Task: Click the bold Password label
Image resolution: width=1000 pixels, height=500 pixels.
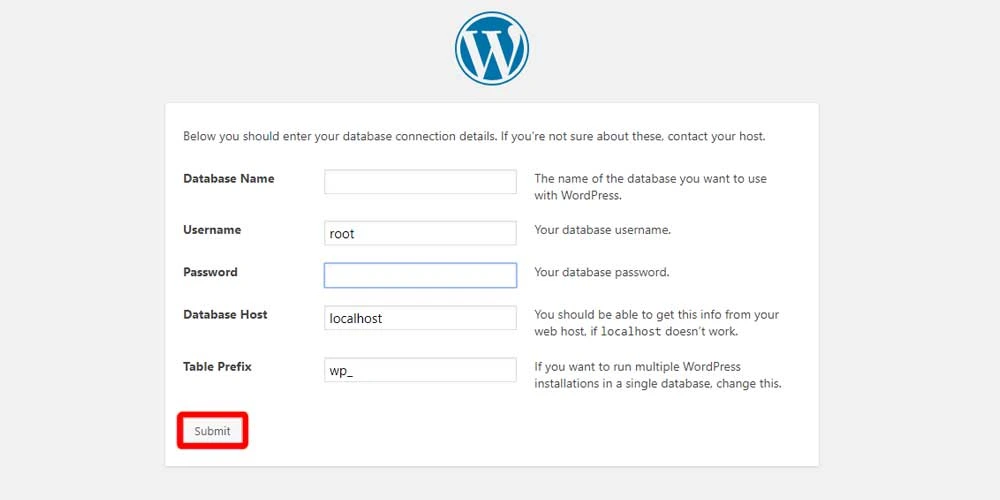Action: pos(210,272)
